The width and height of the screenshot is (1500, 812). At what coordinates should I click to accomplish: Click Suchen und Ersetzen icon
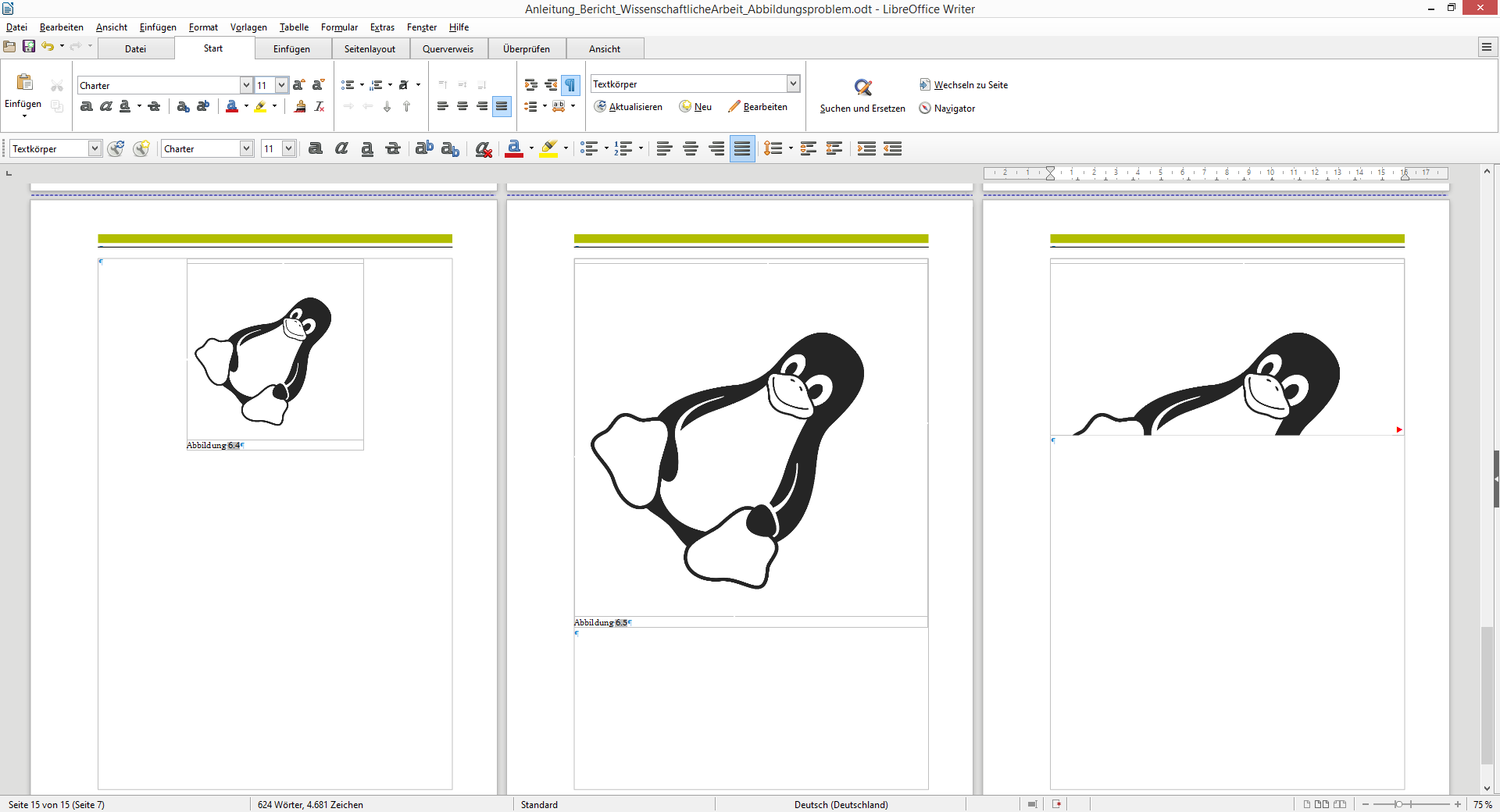pyautogui.click(x=862, y=87)
